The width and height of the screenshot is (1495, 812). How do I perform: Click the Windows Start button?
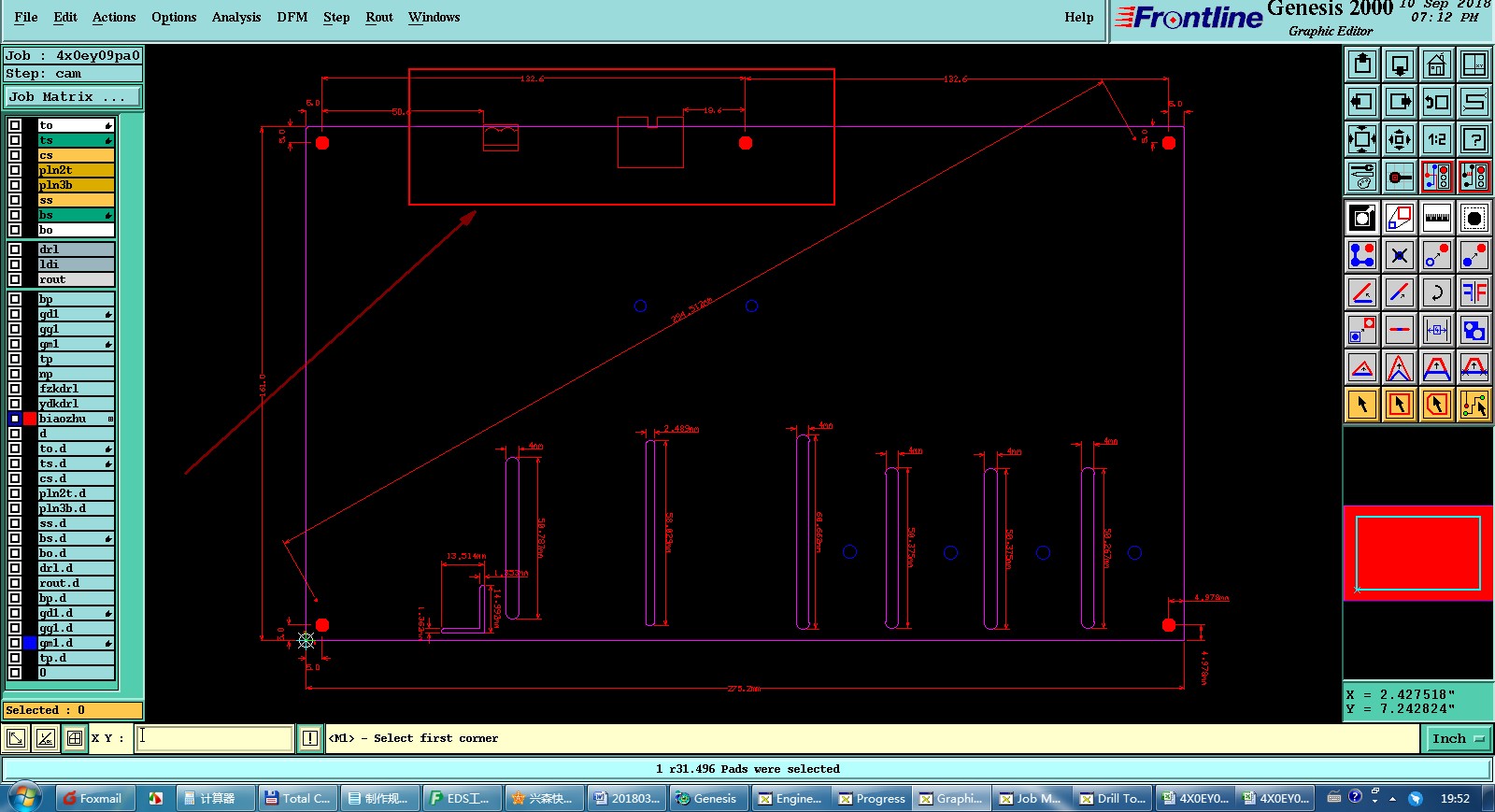pos(25,798)
